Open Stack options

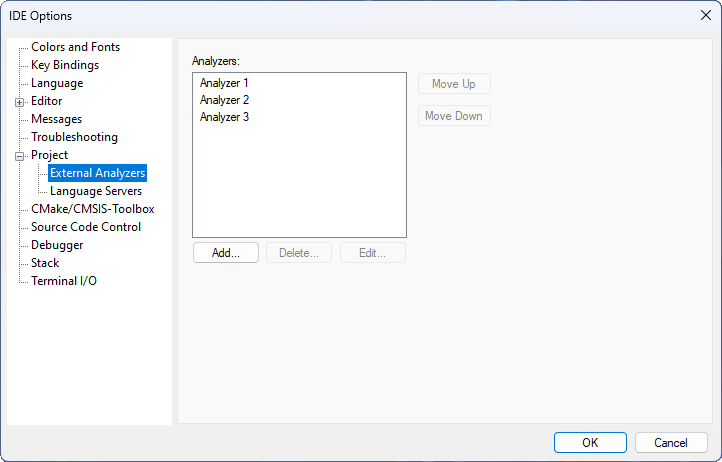click(45, 263)
